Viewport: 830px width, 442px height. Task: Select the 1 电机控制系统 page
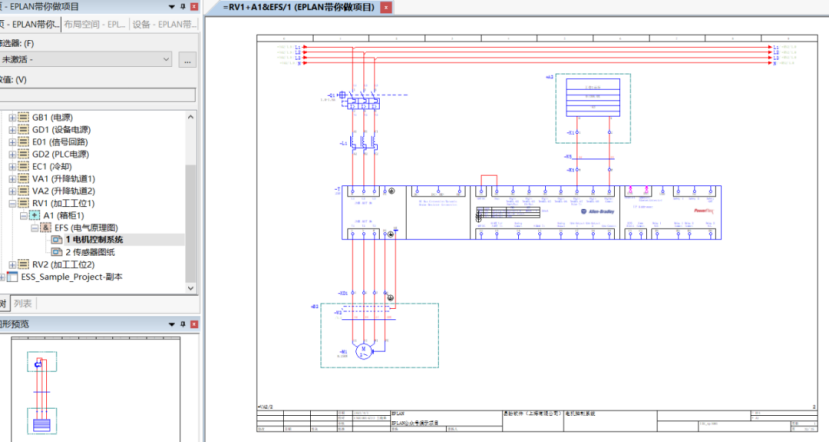(94, 240)
